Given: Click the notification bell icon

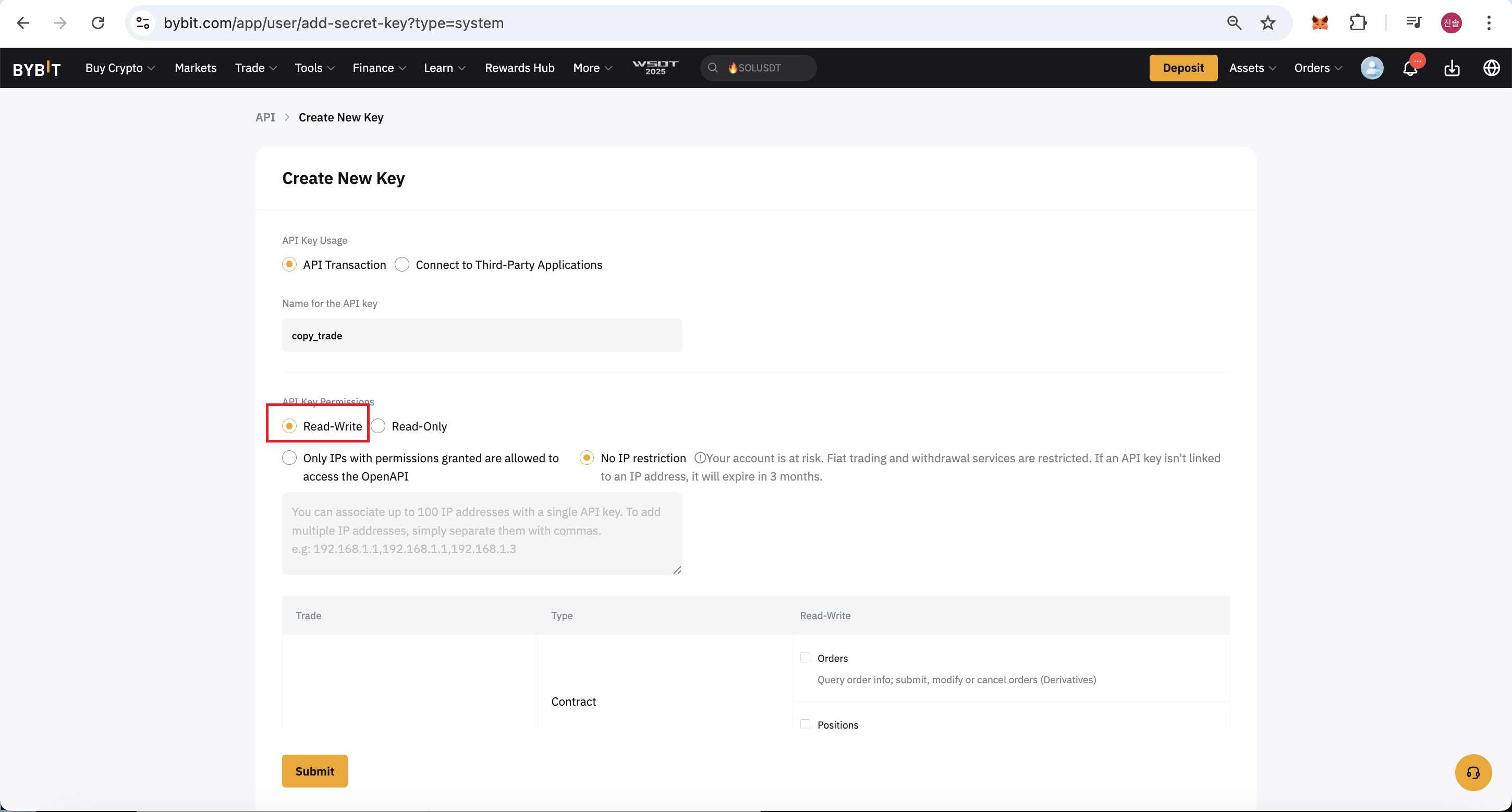Looking at the screenshot, I should [x=1410, y=68].
